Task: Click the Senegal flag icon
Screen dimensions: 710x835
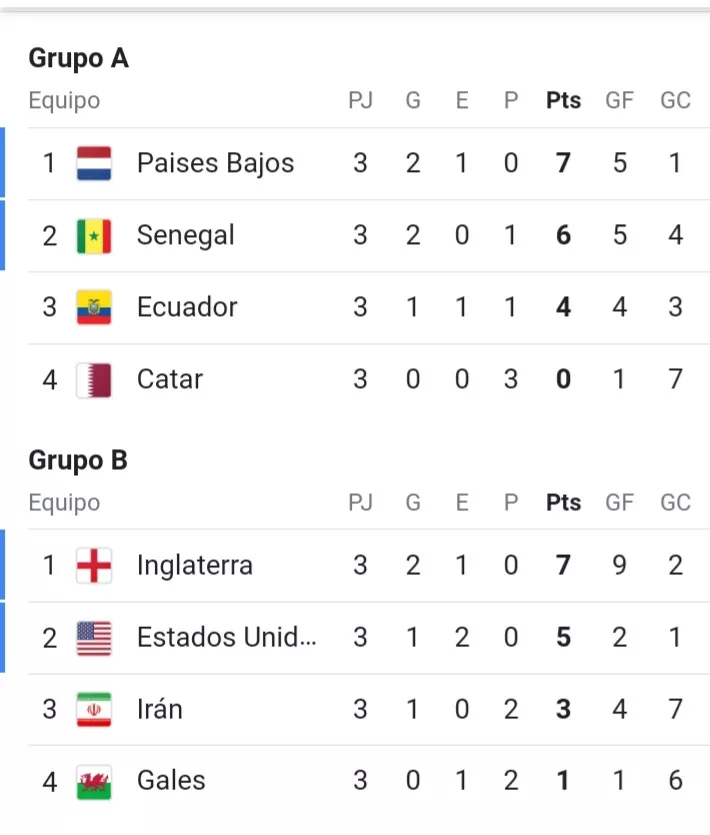Action: pyautogui.click(x=94, y=236)
